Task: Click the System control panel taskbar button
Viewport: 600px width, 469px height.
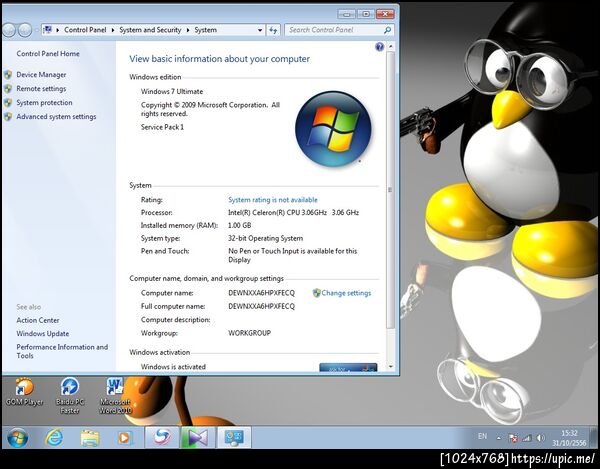Action: pyautogui.click(x=234, y=437)
